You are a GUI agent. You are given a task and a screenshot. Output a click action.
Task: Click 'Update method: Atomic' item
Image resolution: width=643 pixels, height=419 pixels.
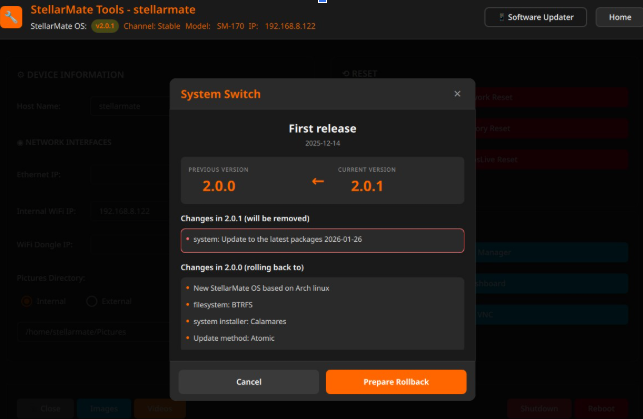pos(234,338)
